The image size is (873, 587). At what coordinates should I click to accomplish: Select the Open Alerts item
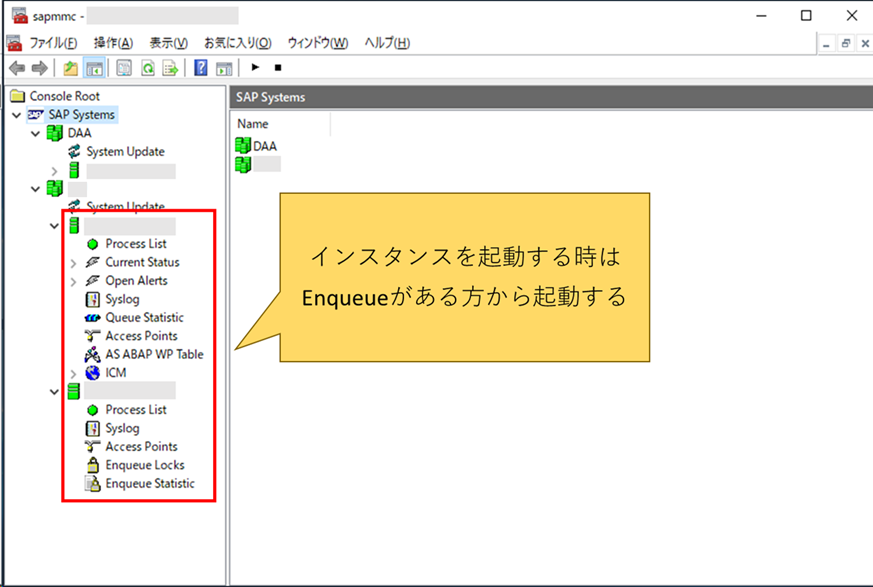tap(136, 281)
